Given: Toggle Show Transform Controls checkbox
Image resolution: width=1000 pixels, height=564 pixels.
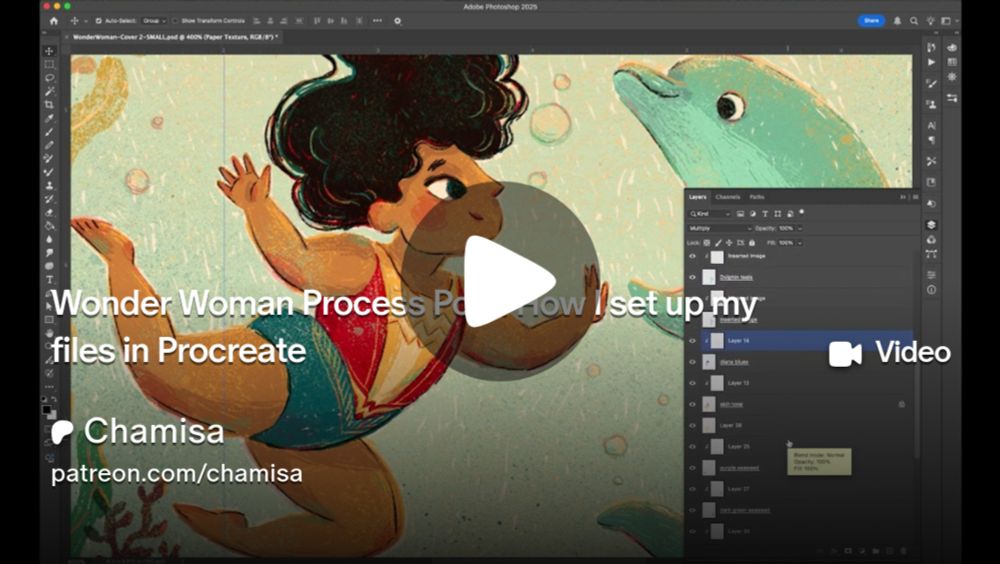Looking at the screenshot, I should (175, 21).
